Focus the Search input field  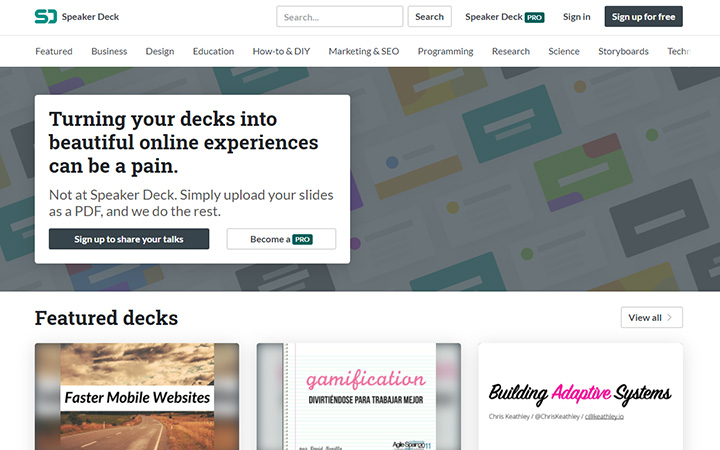point(340,17)
